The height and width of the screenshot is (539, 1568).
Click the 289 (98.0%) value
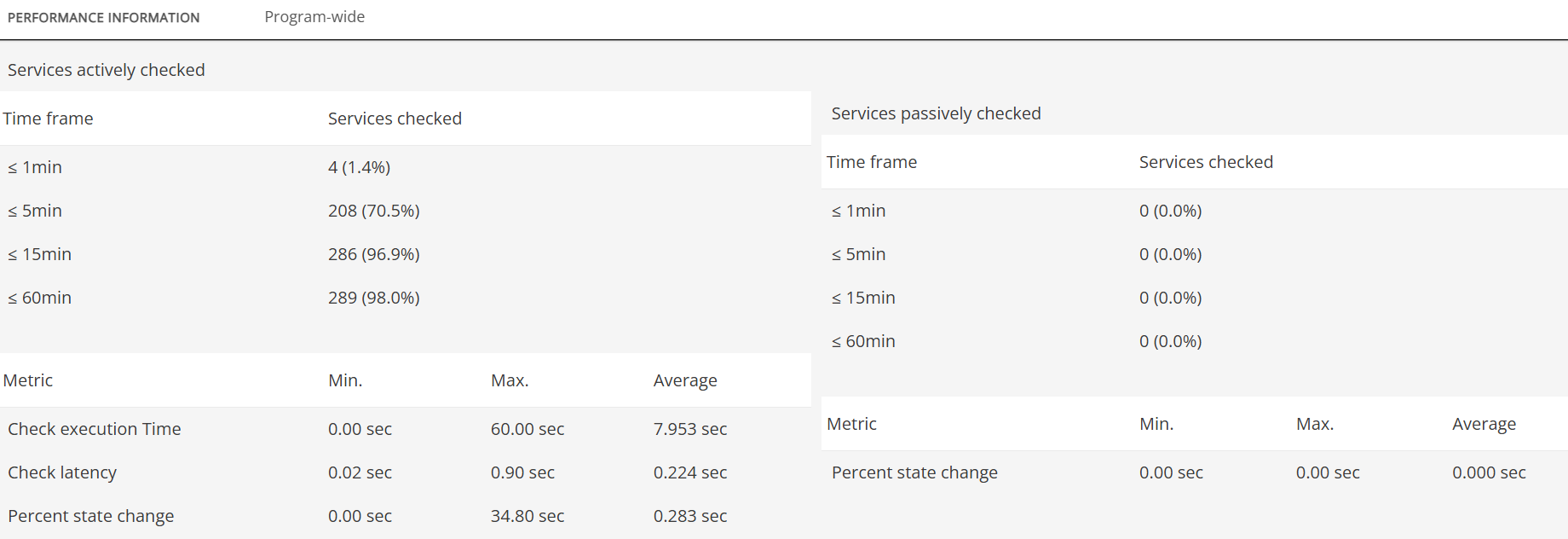(374, 298)
